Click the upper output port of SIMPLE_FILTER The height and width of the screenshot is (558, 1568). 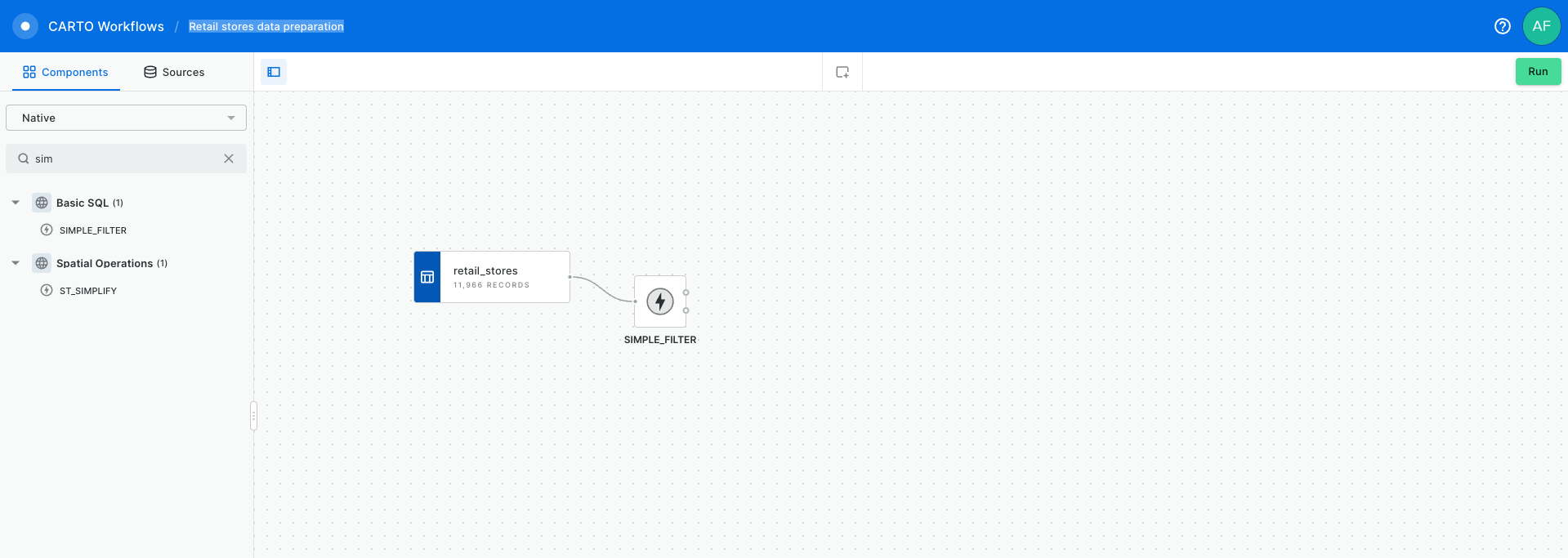[686, 292]
